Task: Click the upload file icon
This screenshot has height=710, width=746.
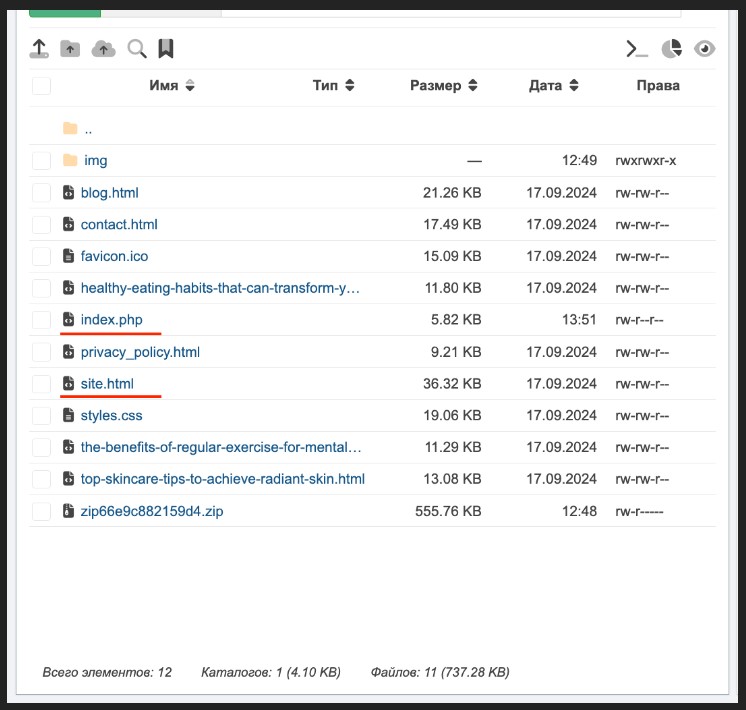Action: (39, 48)
